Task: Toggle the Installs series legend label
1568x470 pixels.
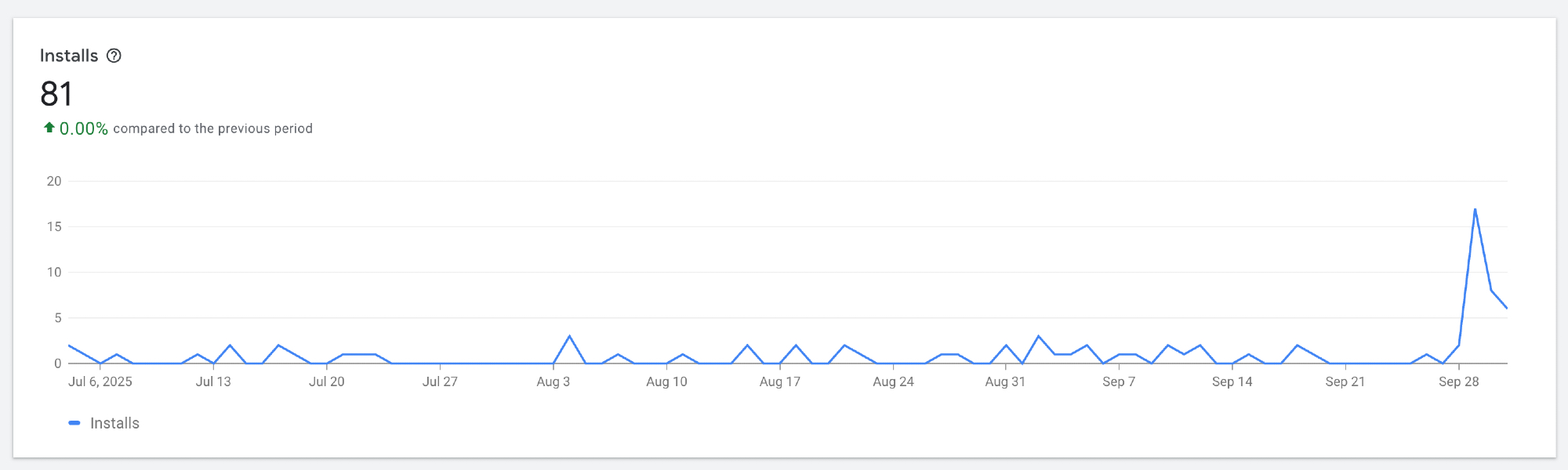Action: click(114, 423)
